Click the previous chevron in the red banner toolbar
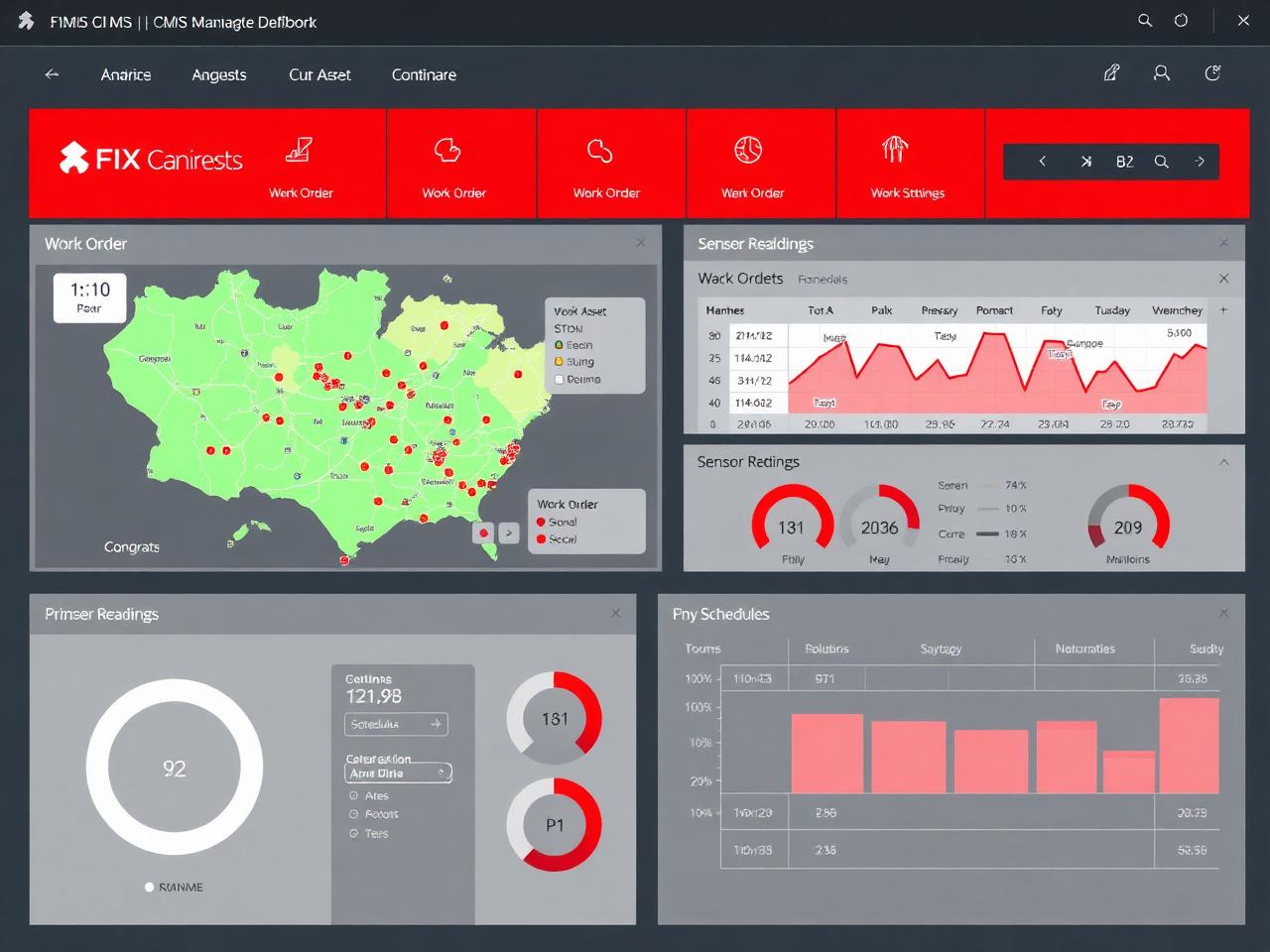Viewport: 1270px width, 952px height. pos(1042,161)
